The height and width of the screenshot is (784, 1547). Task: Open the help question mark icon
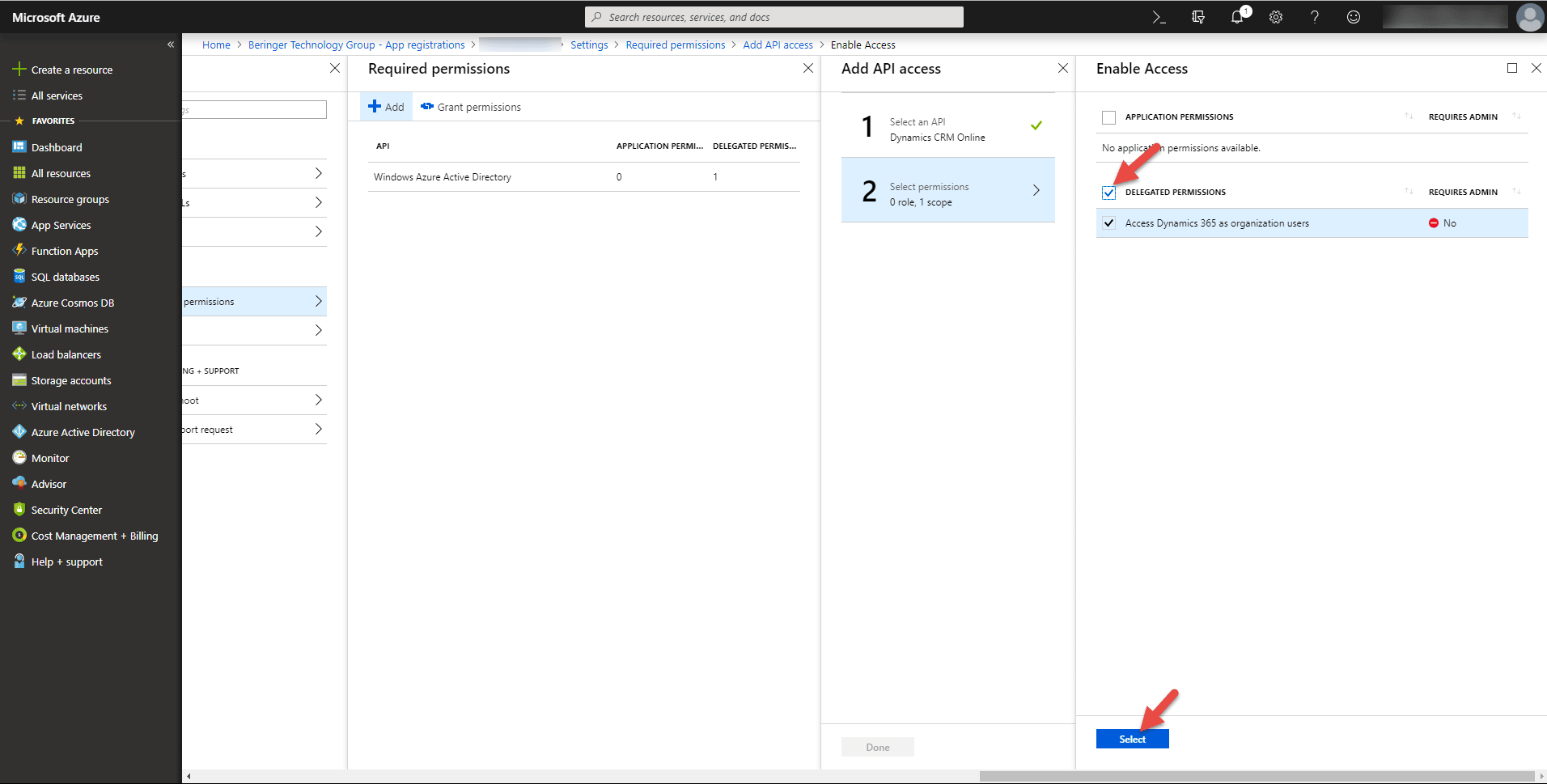coord(1315,17)
